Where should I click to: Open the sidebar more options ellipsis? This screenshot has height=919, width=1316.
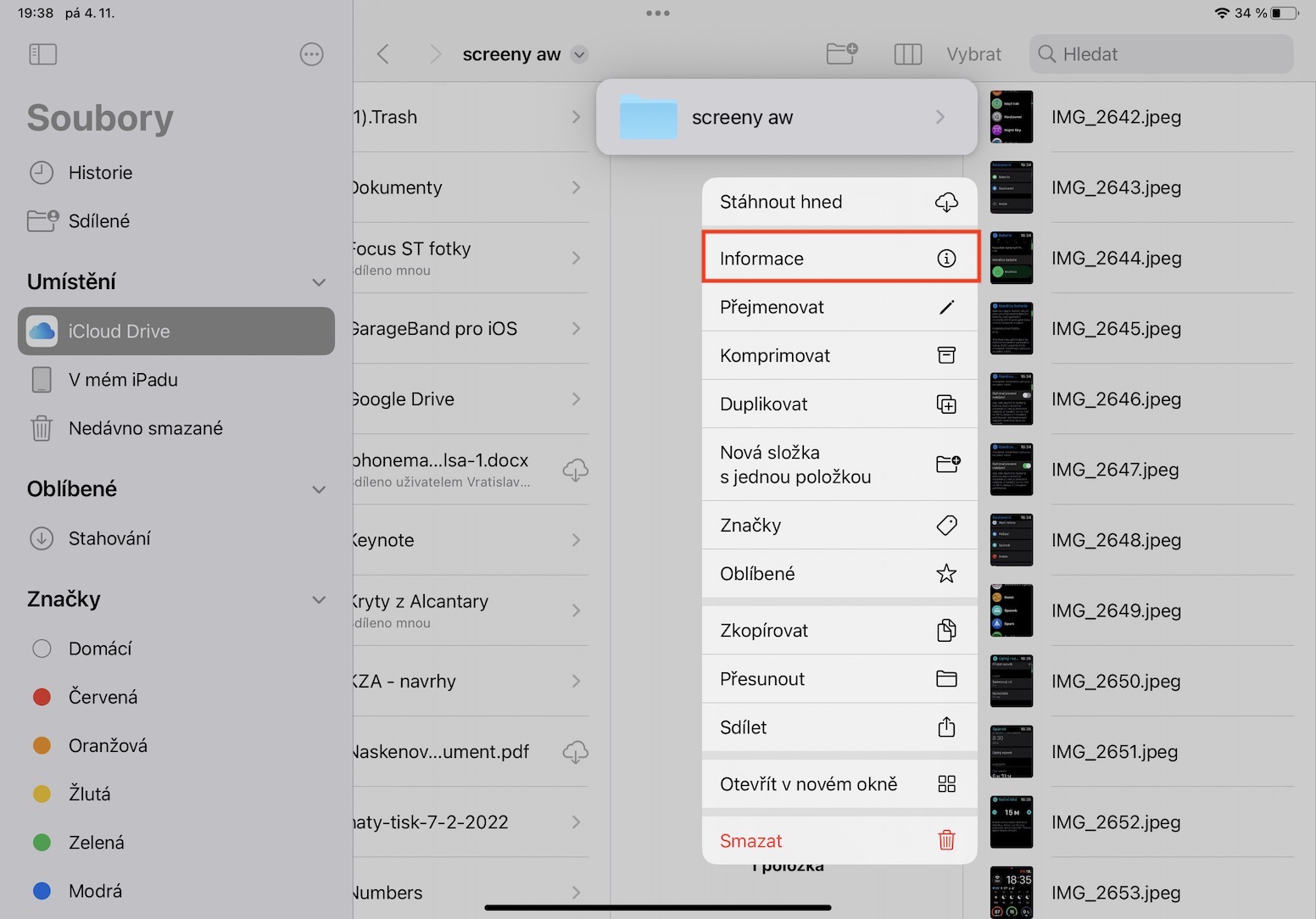pos(311,54)
